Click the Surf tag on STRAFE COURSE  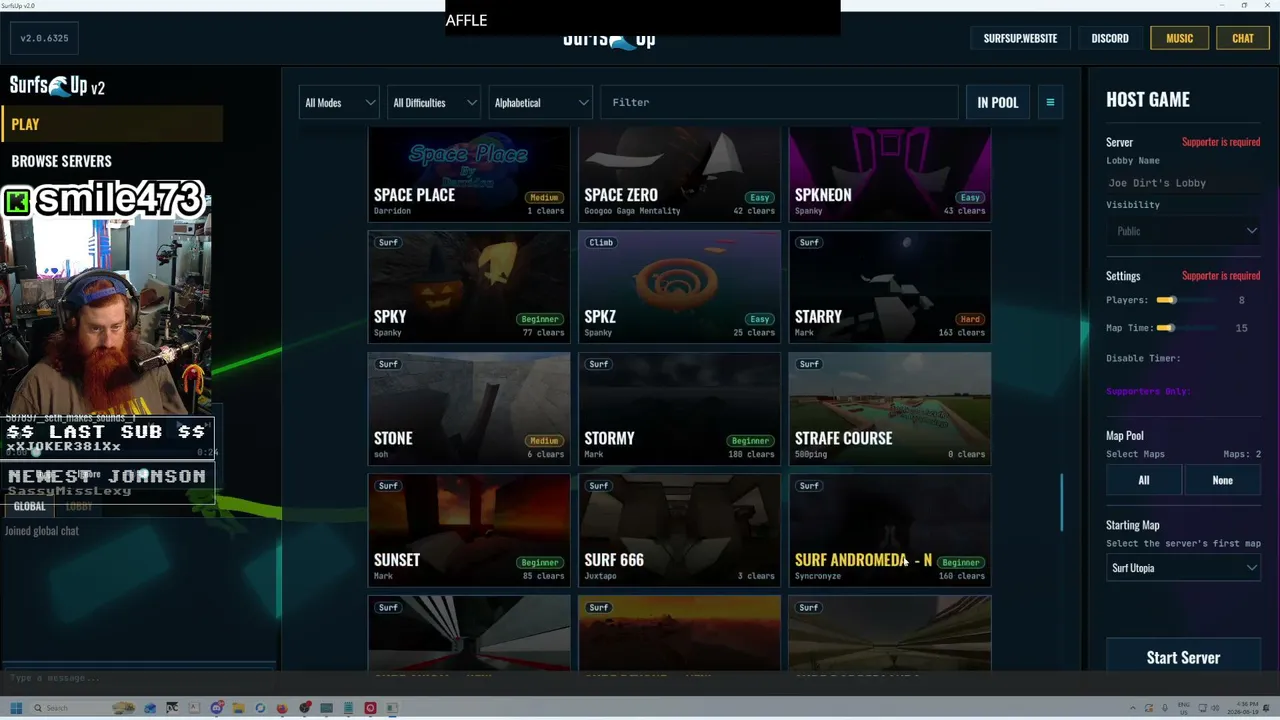(x=809, y=364)
